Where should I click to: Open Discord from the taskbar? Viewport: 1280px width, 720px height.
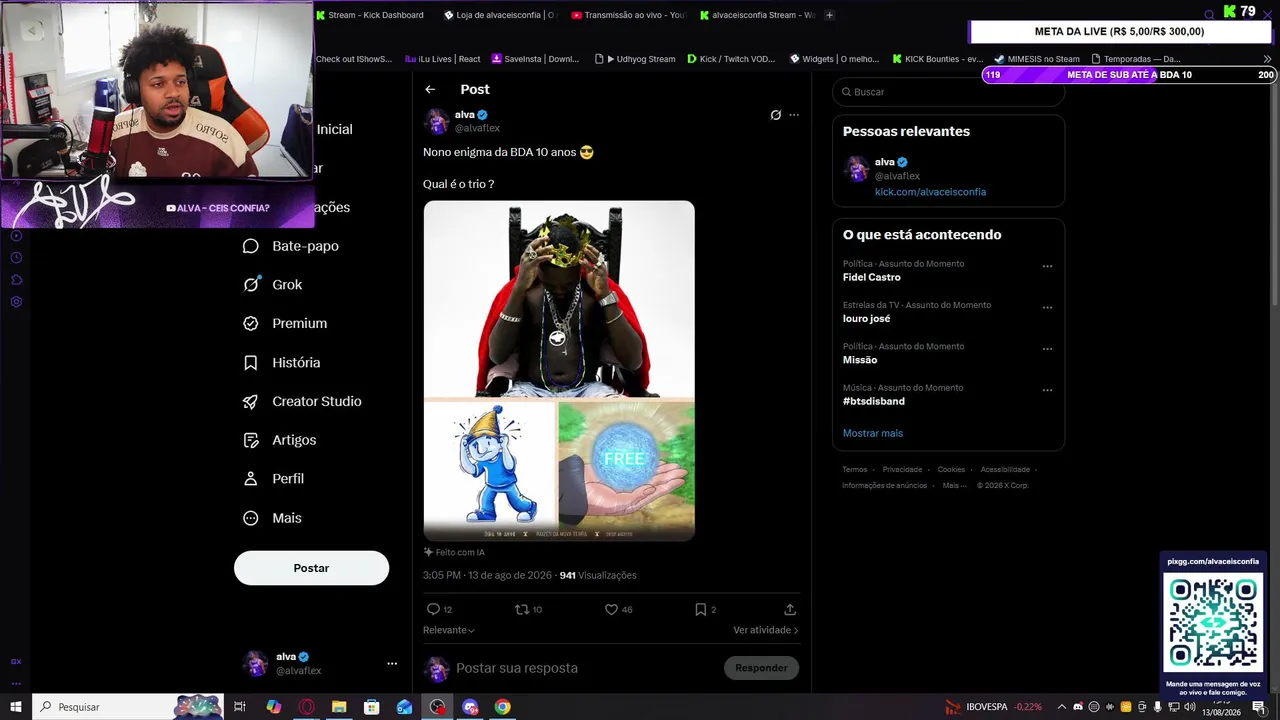(x=470, y=707)
